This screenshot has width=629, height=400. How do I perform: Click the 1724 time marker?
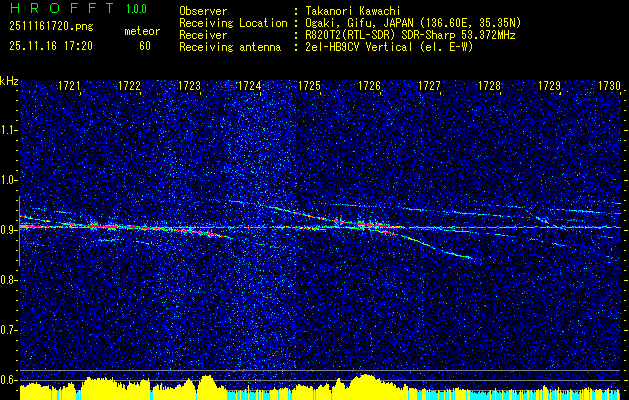(x=249, y=85)
